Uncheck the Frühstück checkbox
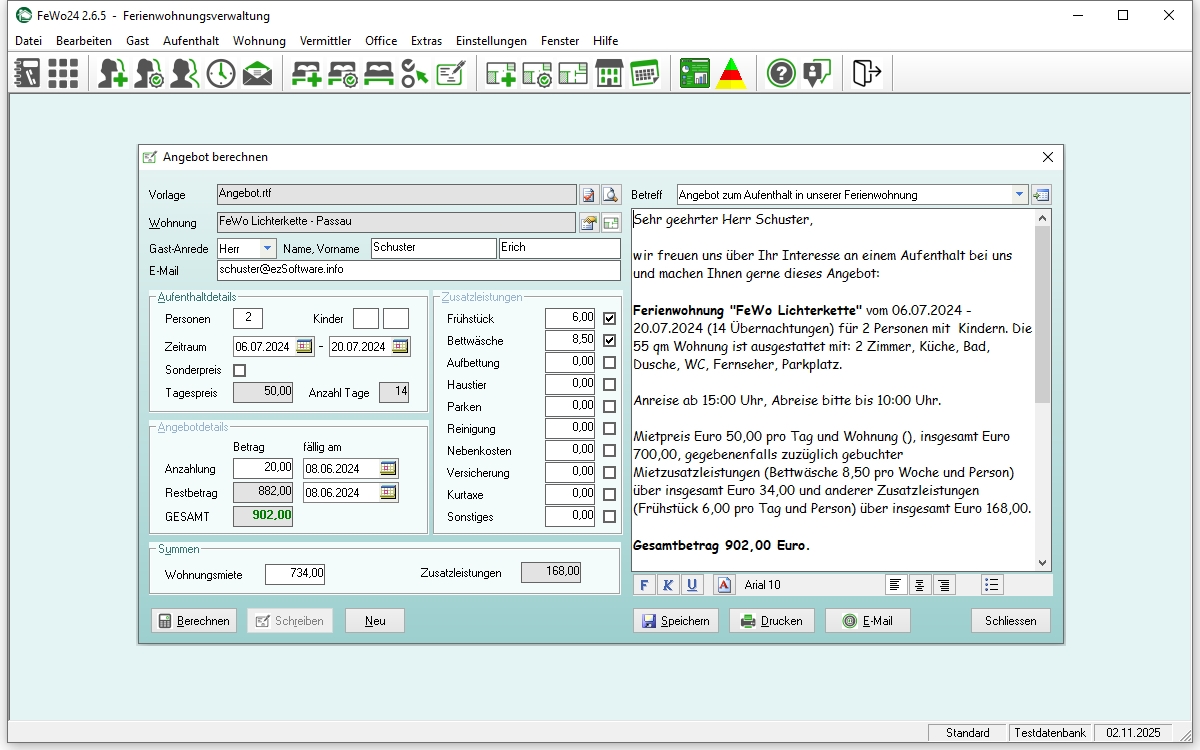 (x=610, y=319)
